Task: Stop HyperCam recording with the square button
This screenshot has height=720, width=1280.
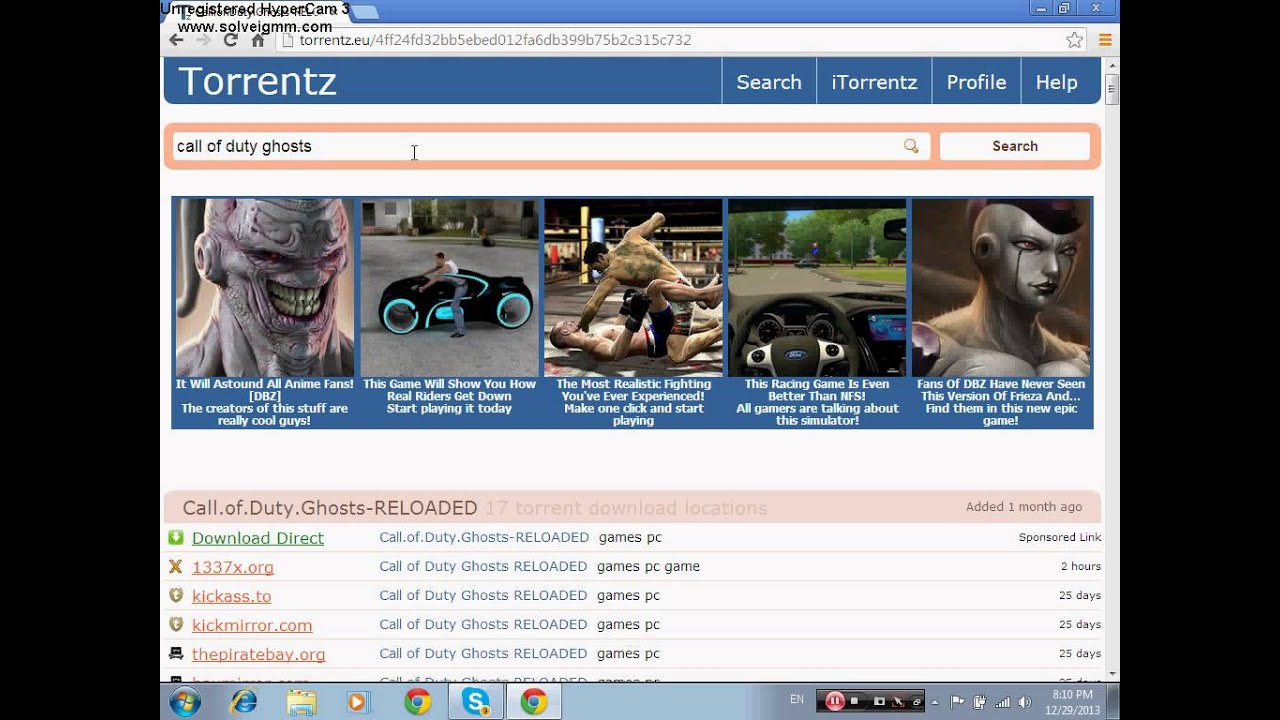Action: [x=854, y=702]
